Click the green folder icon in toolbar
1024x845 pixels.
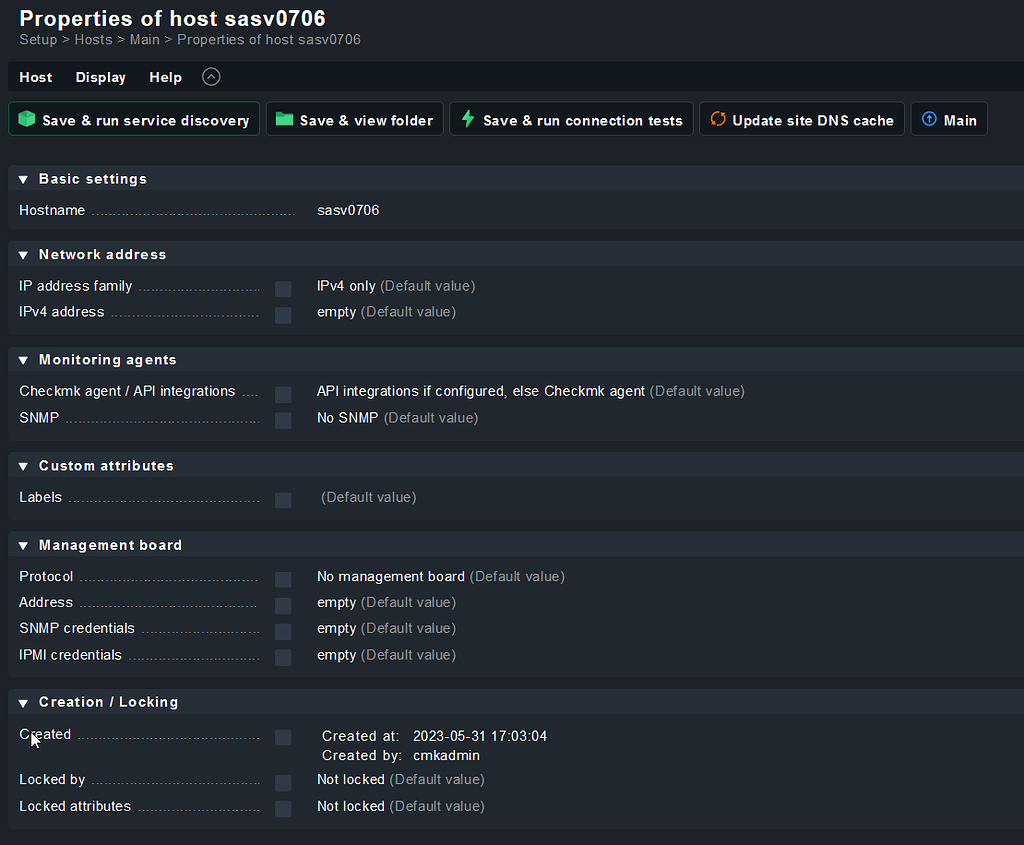point(284,119)
